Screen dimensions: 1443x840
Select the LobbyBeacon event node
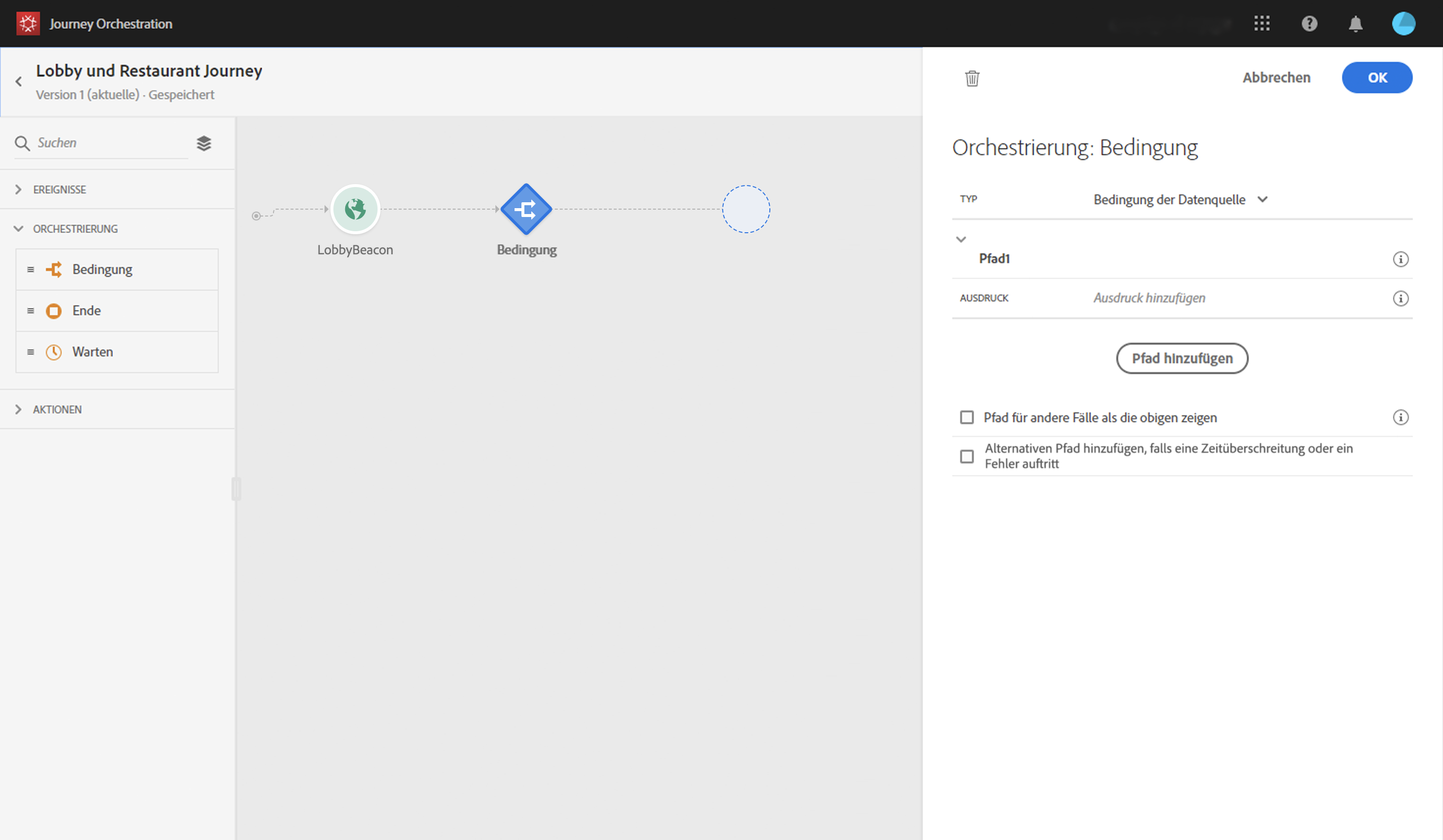[x=355, y=209]
